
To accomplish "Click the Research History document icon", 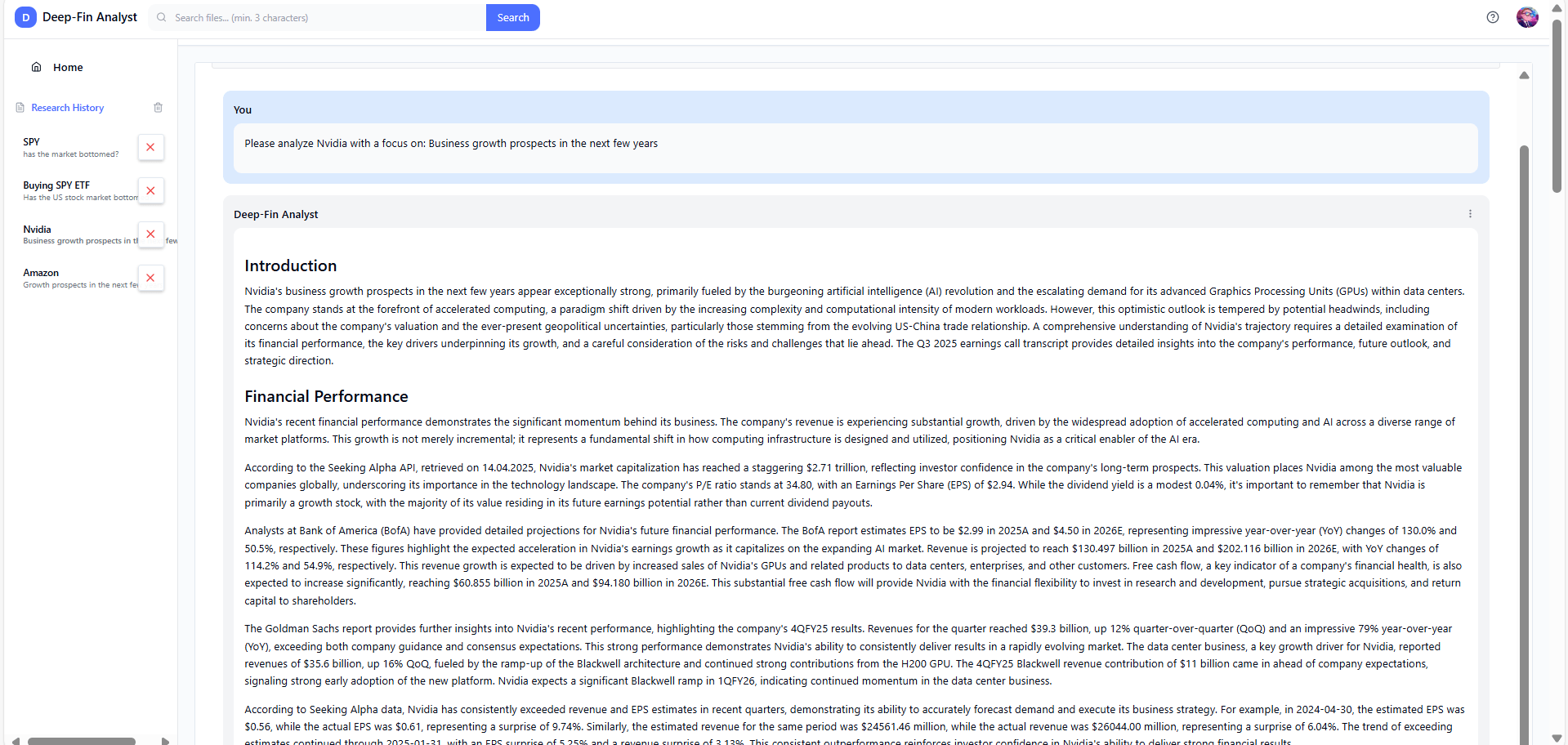I will (20, 108).
